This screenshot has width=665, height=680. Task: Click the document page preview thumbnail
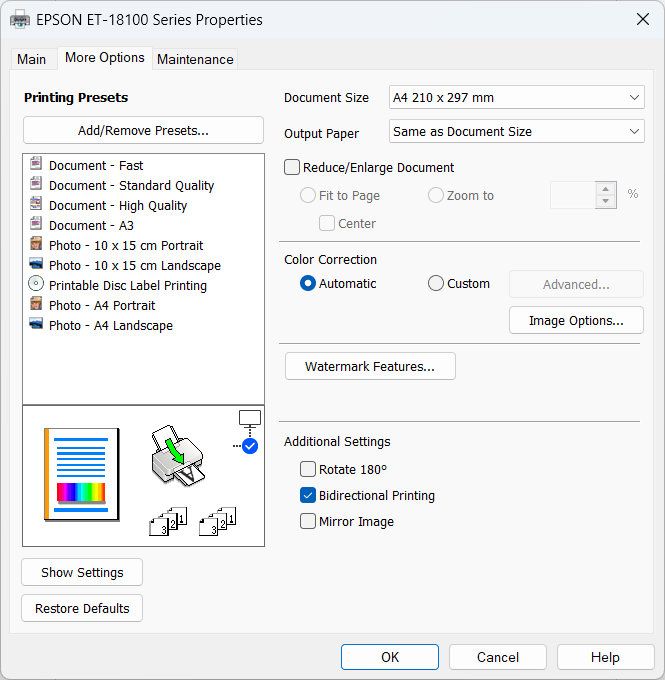82,474
